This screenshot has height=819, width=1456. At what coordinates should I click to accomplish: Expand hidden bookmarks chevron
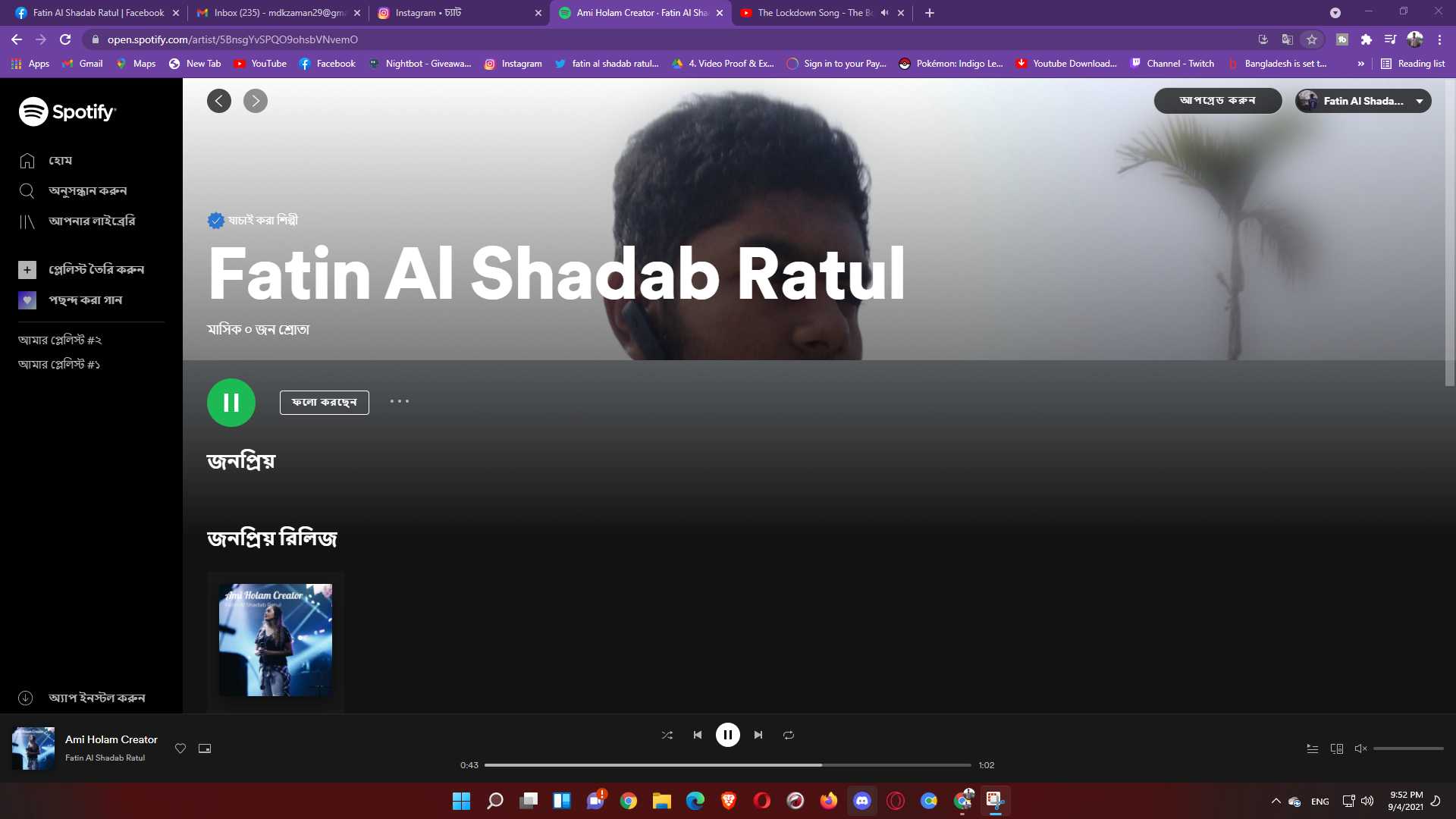[x=1361, y=64]
